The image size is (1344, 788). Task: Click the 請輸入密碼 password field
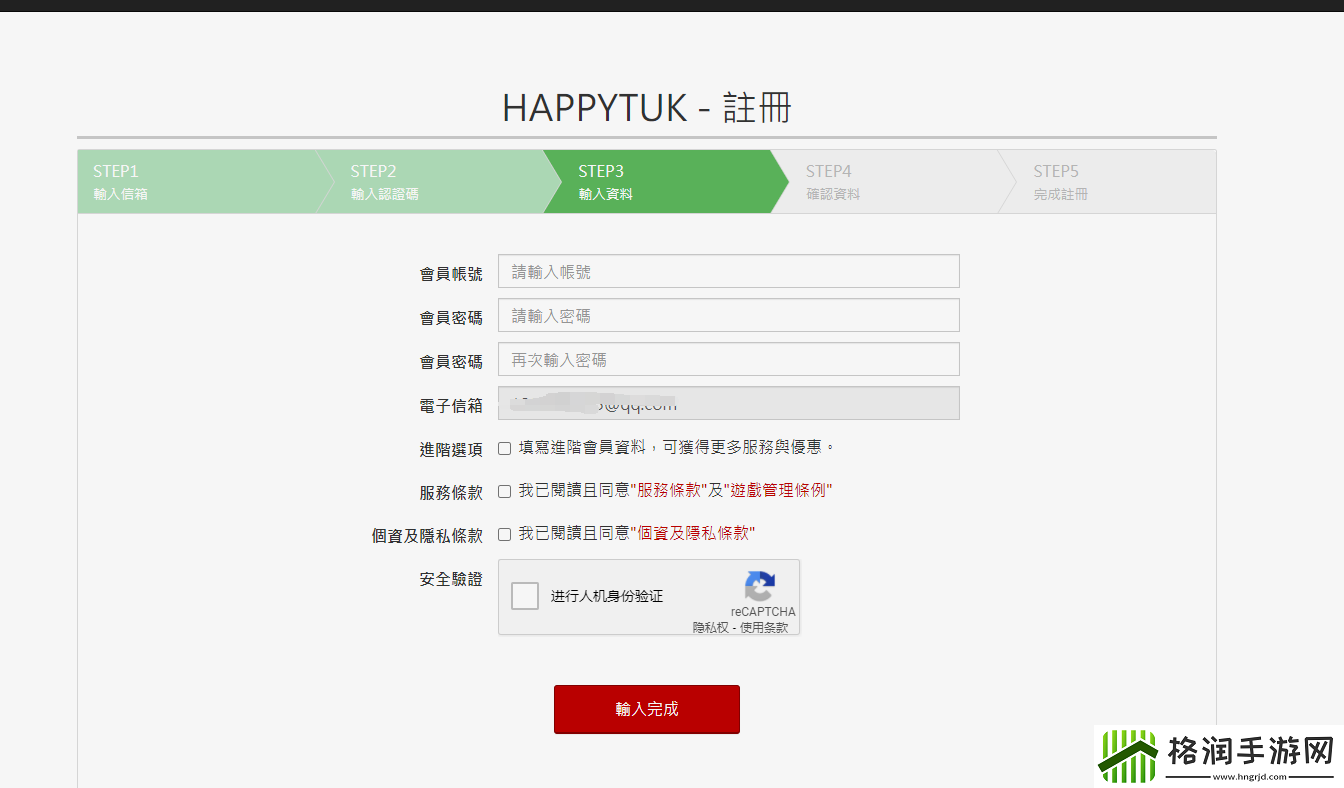[x=728, y=315]
